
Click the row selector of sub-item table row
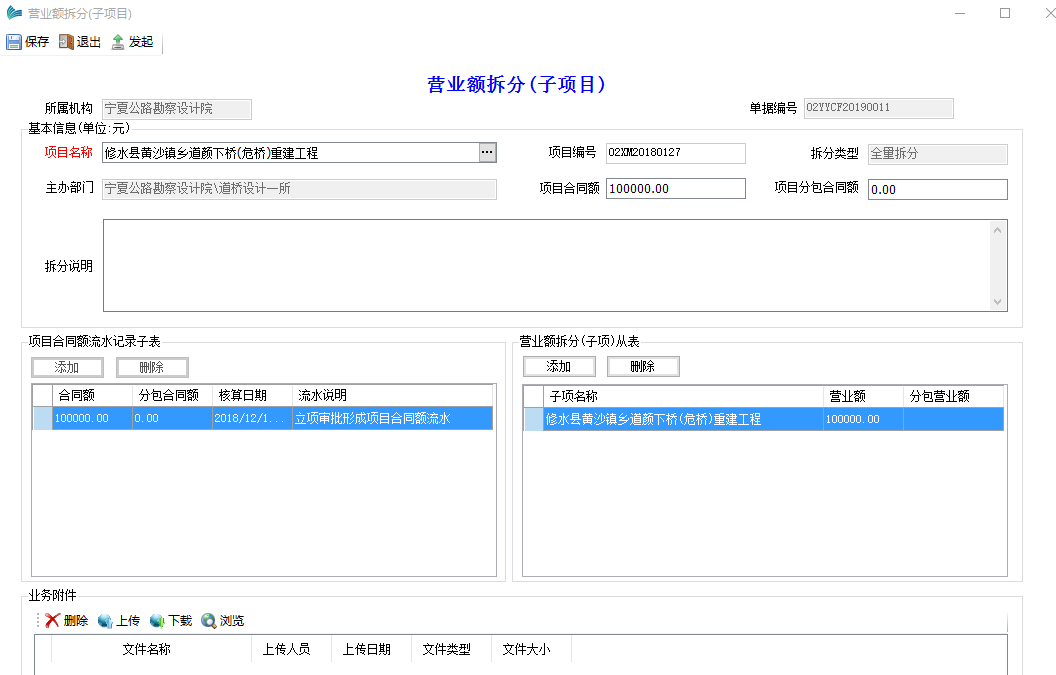(534, 419)
